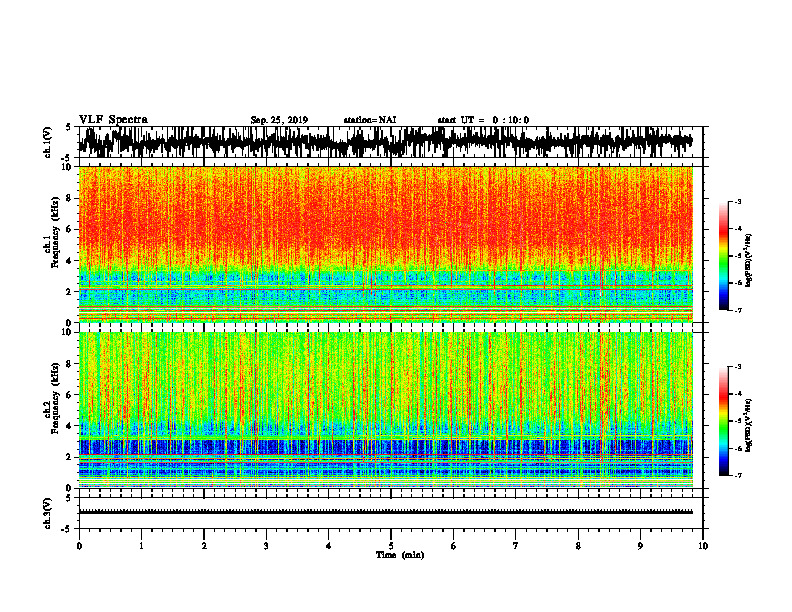Click tick label 4 on Time axis
792x612 pixels.
point(329,546)
